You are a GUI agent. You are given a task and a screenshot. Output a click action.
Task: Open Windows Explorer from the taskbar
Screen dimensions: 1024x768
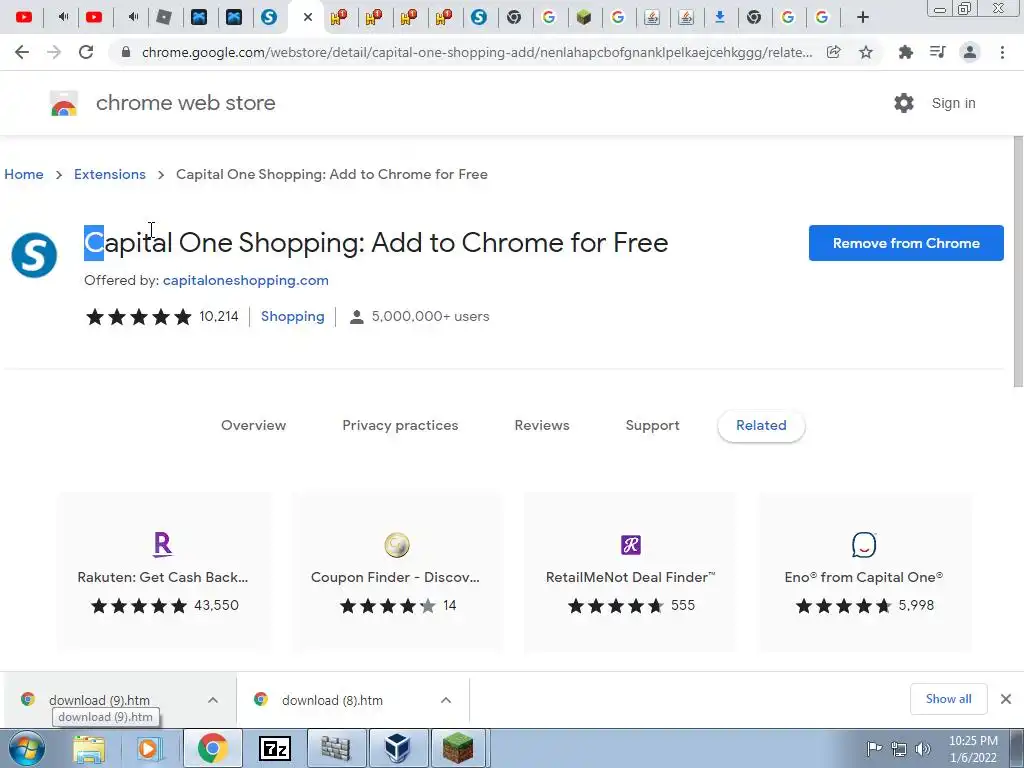[89, 749]
